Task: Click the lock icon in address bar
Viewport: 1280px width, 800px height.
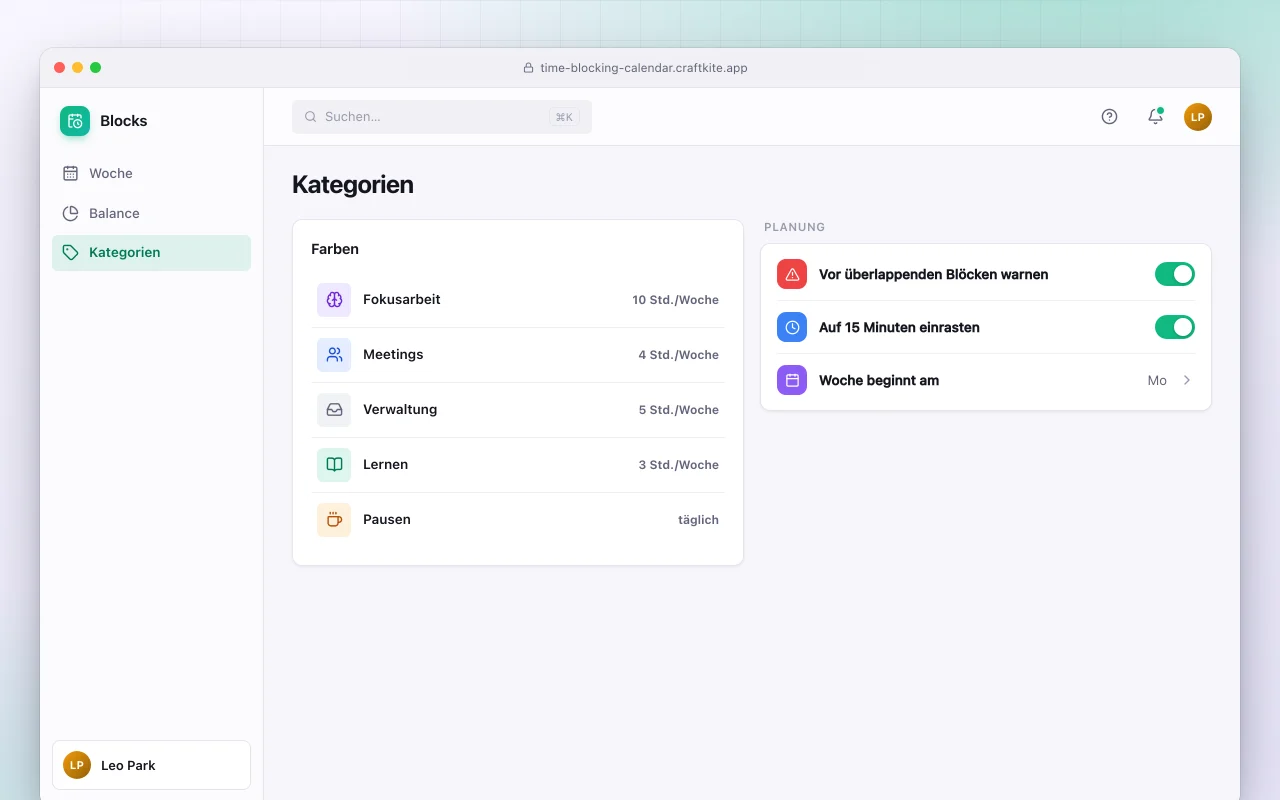Action: tap(528, 68)
